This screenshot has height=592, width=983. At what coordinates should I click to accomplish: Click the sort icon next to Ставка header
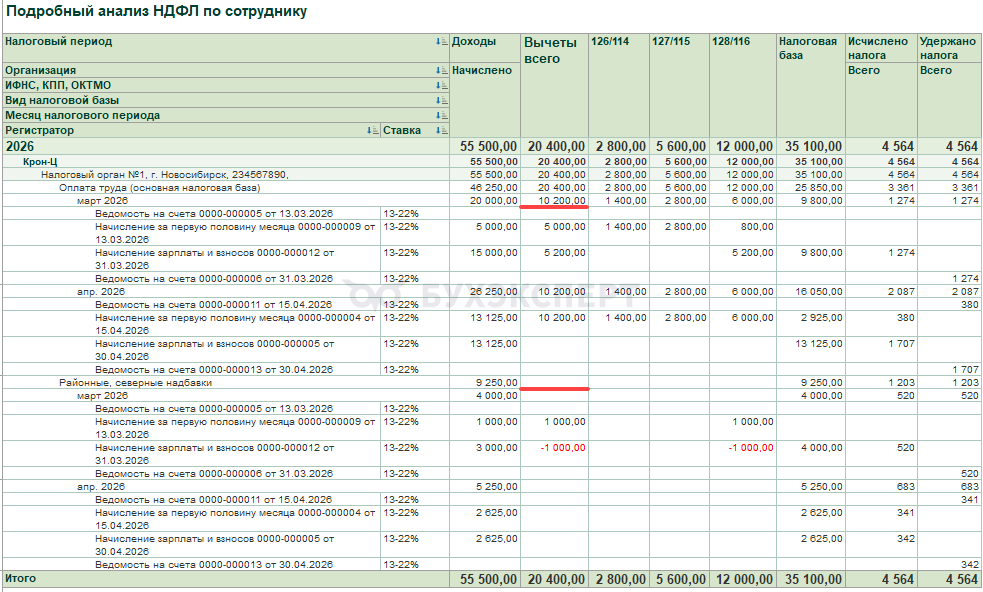[442, 130]
